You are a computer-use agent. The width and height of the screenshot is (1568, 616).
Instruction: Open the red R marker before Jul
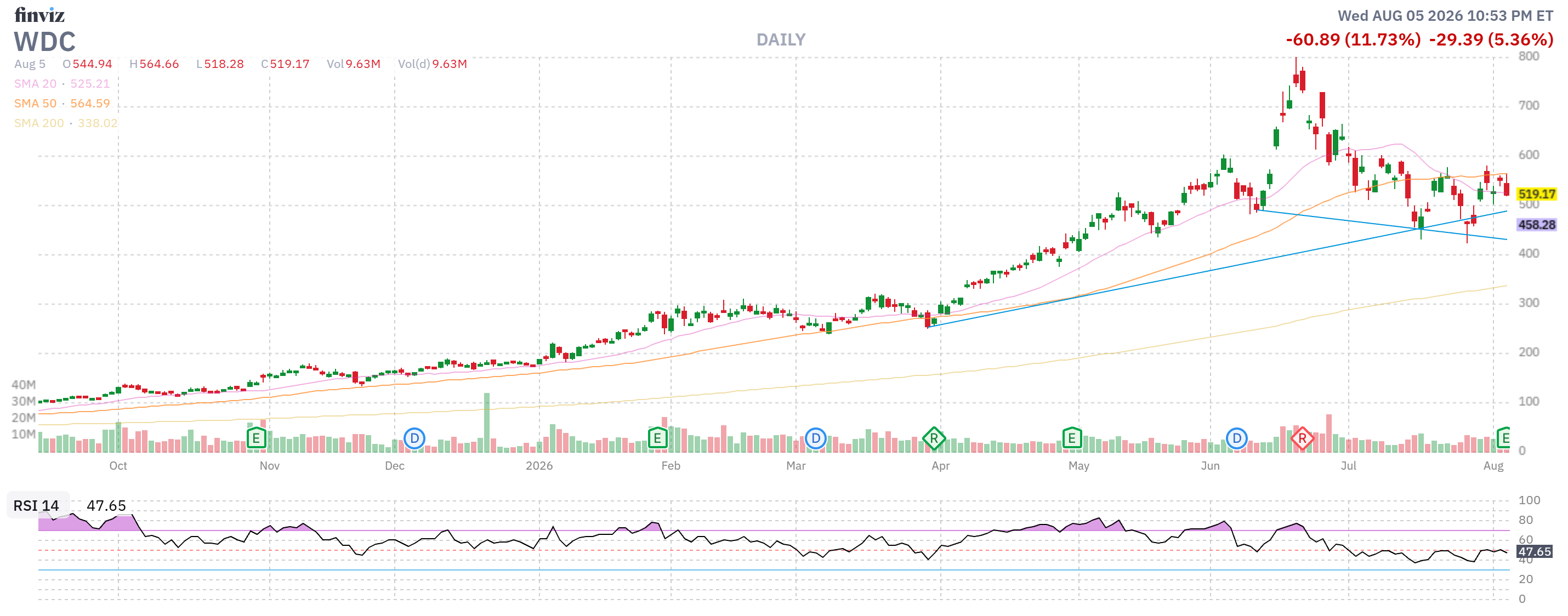tap(1302, 438)
